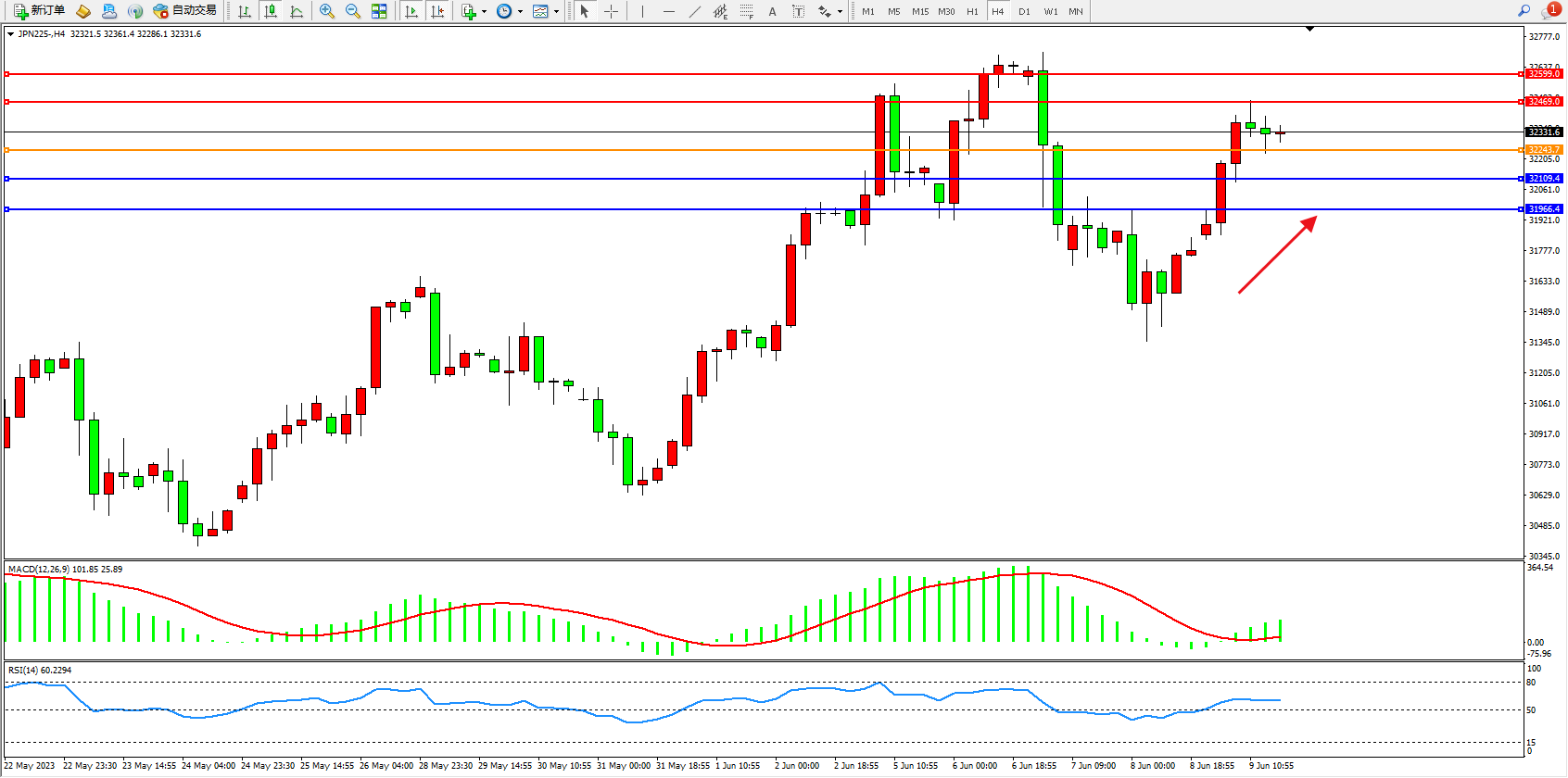The image size is (1568, 778).
Task: Open the periodicity clock dropdown arrow
Action: [x=520, y=12]
